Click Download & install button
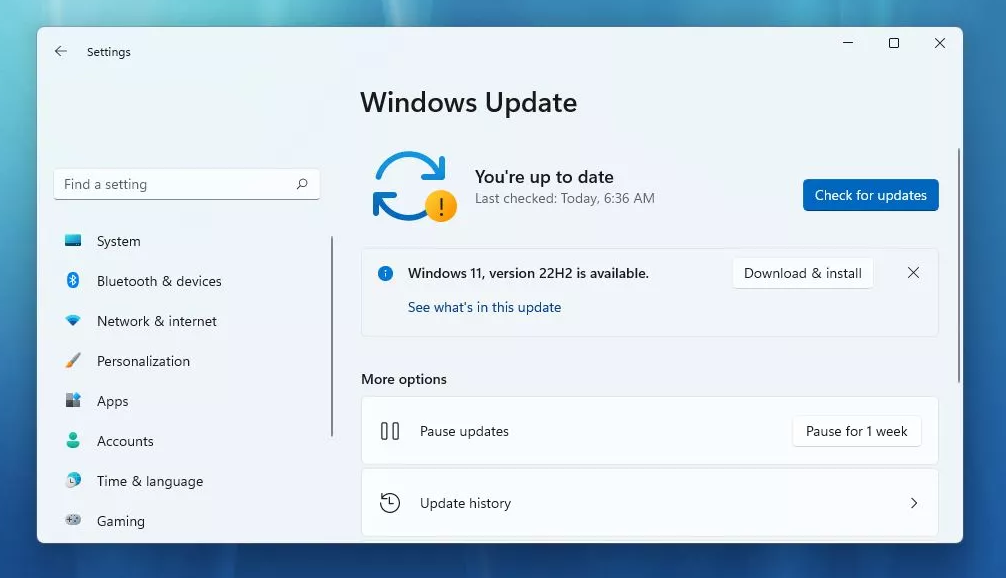Screen dimensions: 1006x578 coord(802,273)
